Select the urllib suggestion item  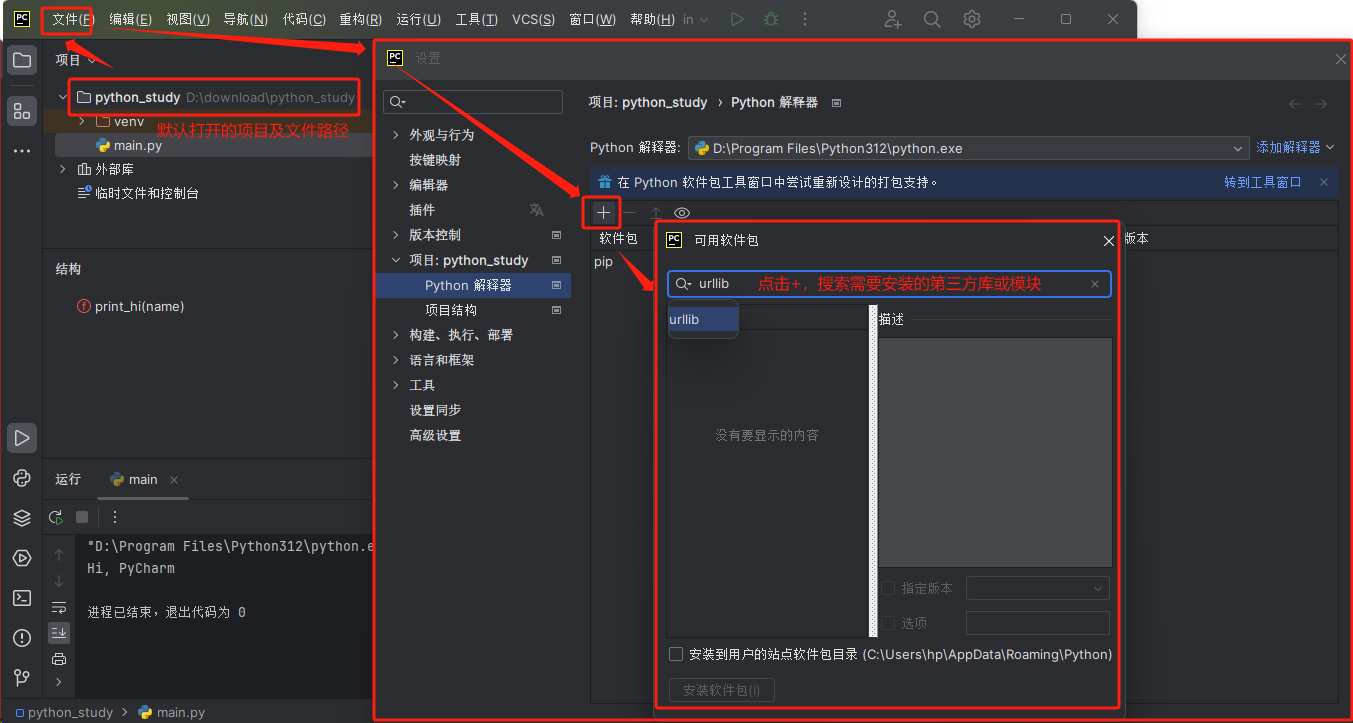tap(703, 319)
